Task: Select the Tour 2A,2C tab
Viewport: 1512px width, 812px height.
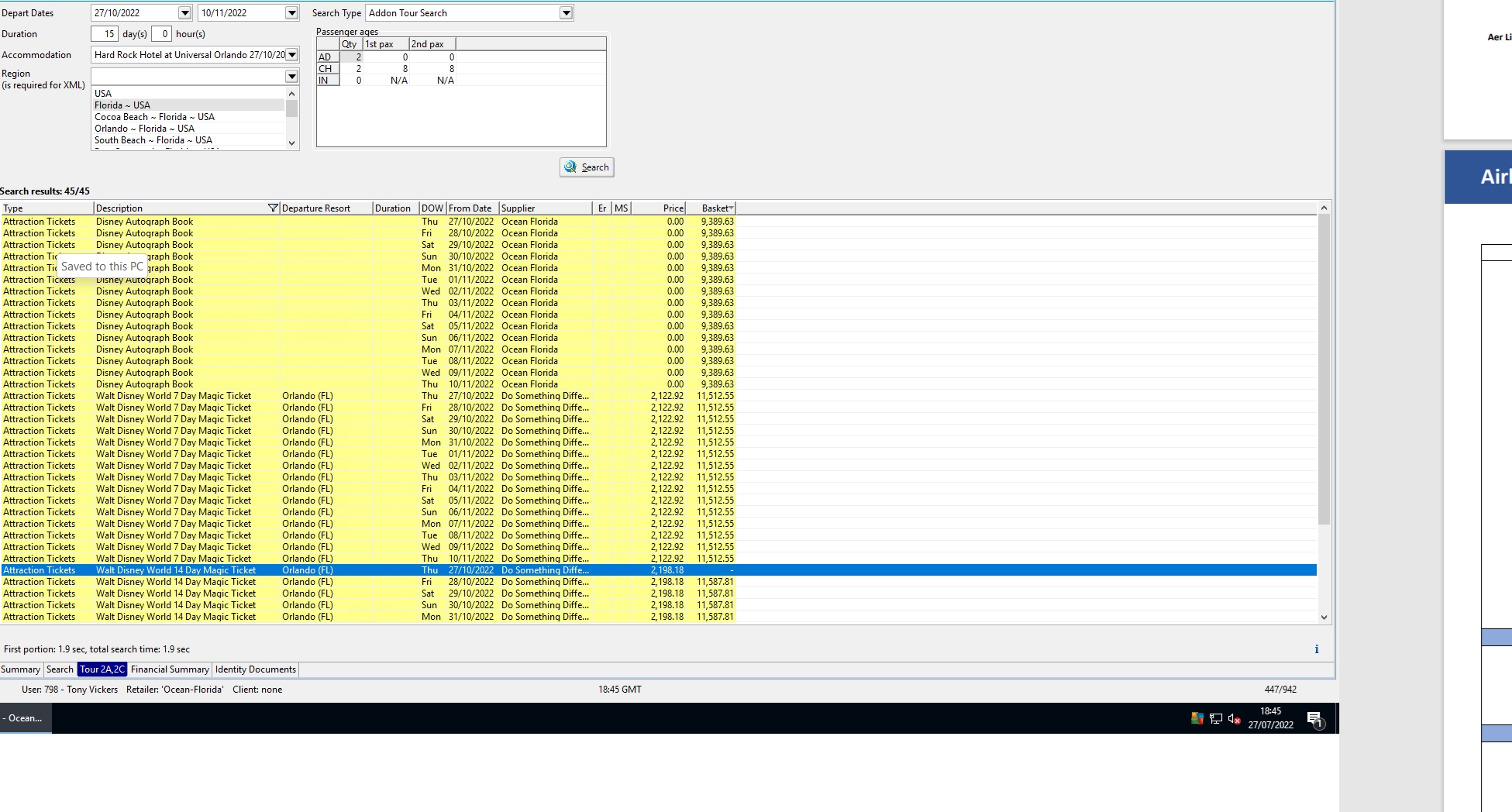Action: [102, 669]
